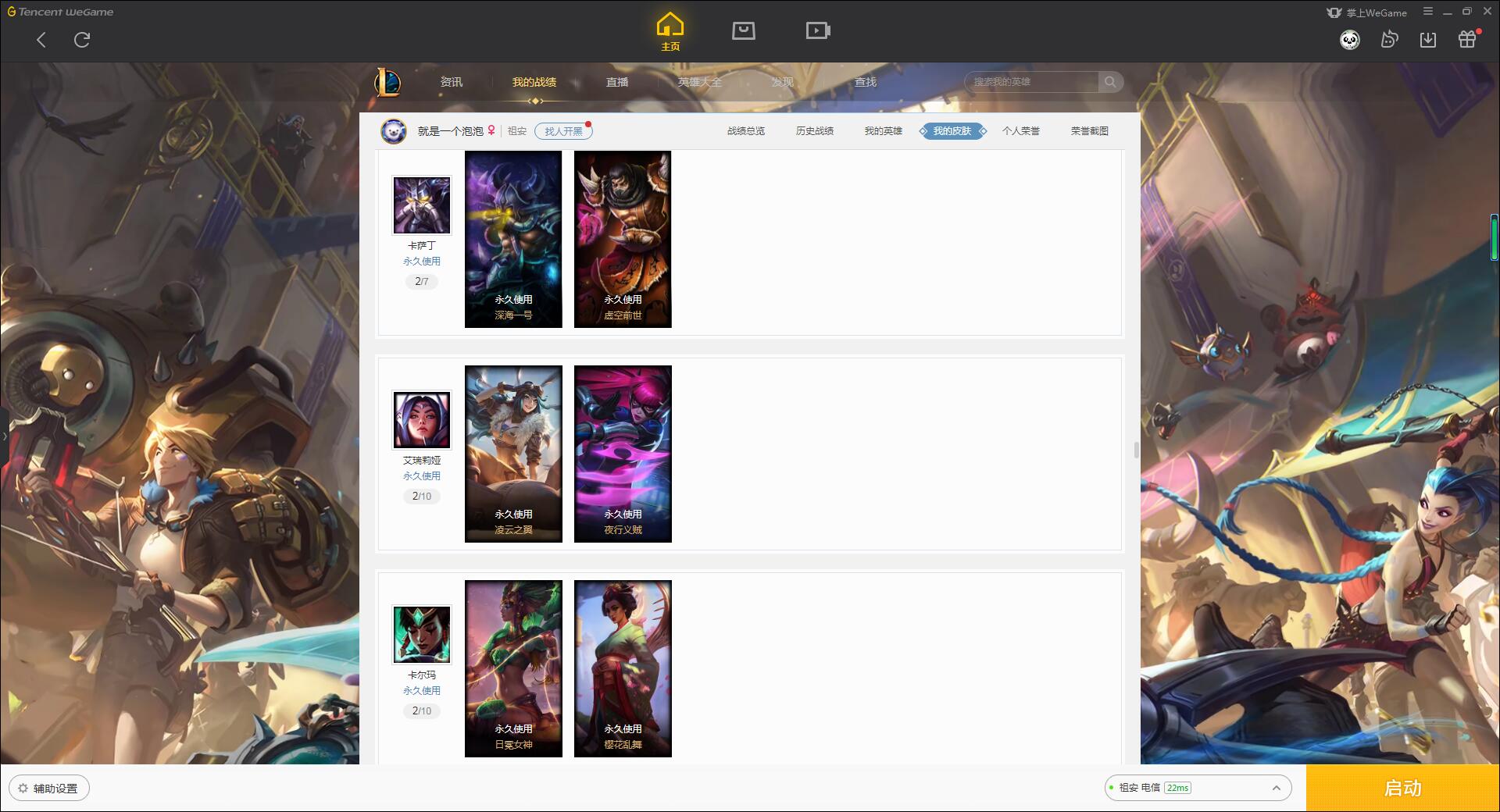
Task: Switch to 荣誉截图 sub-tab
Action: (x=1090, y=131)
